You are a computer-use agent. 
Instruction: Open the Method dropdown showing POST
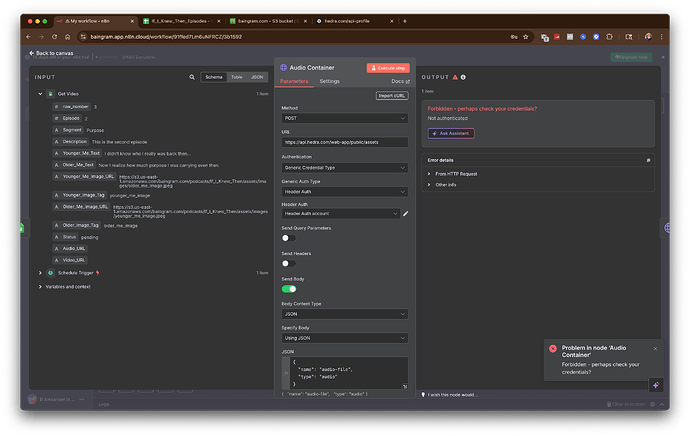click(345, 118)
